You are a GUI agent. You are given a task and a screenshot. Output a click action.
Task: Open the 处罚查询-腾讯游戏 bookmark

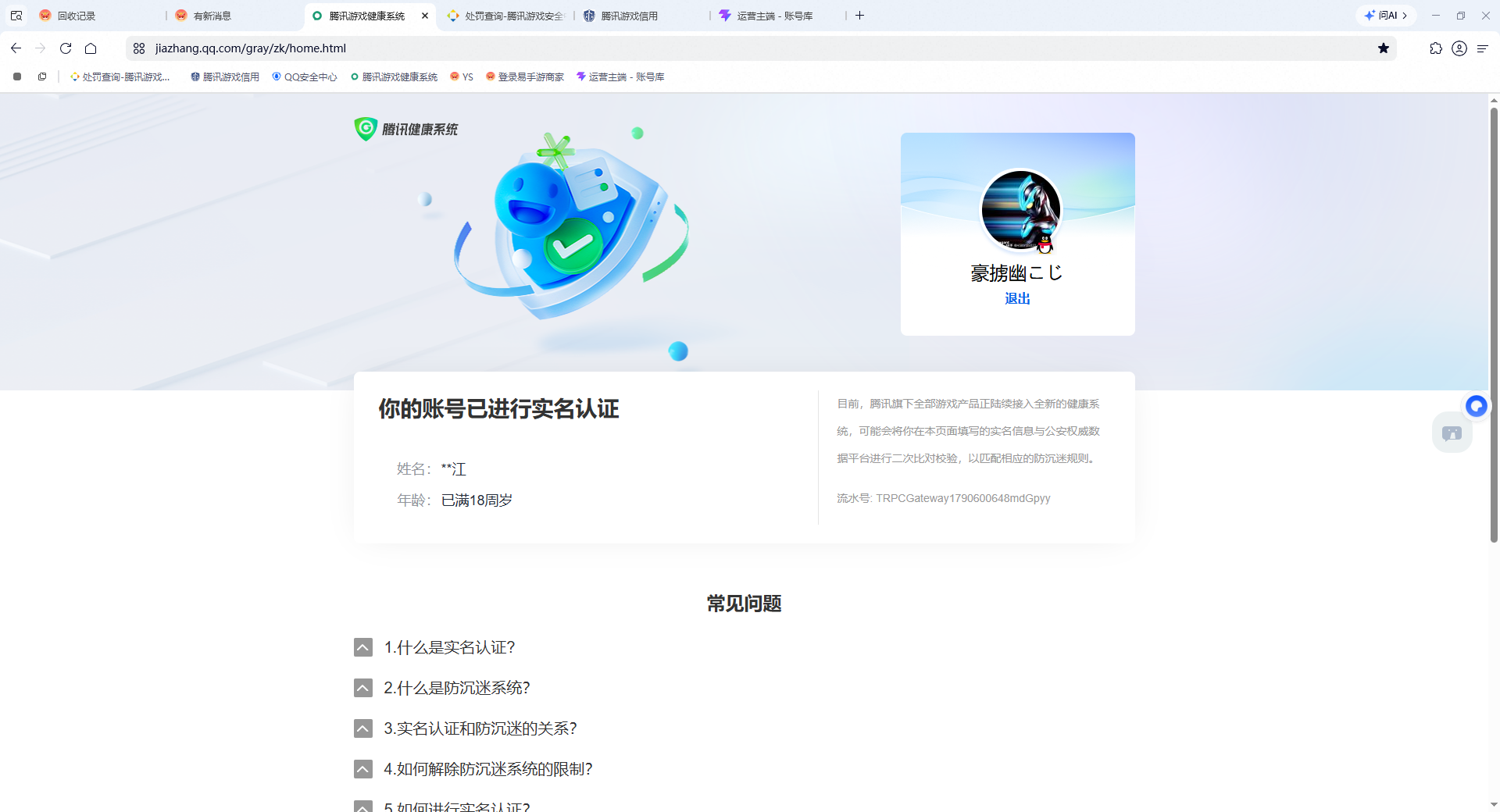coord(120,77)
